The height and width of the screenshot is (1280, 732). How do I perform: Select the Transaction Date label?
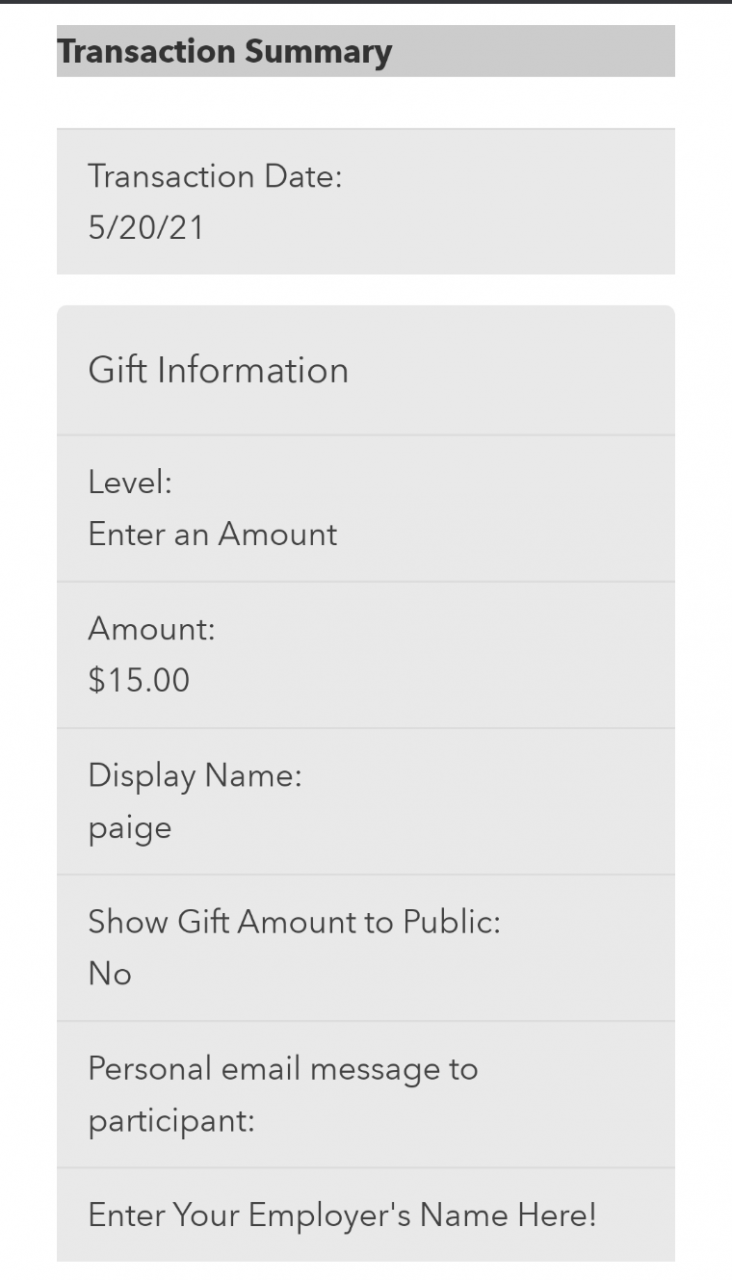[215, 177]
